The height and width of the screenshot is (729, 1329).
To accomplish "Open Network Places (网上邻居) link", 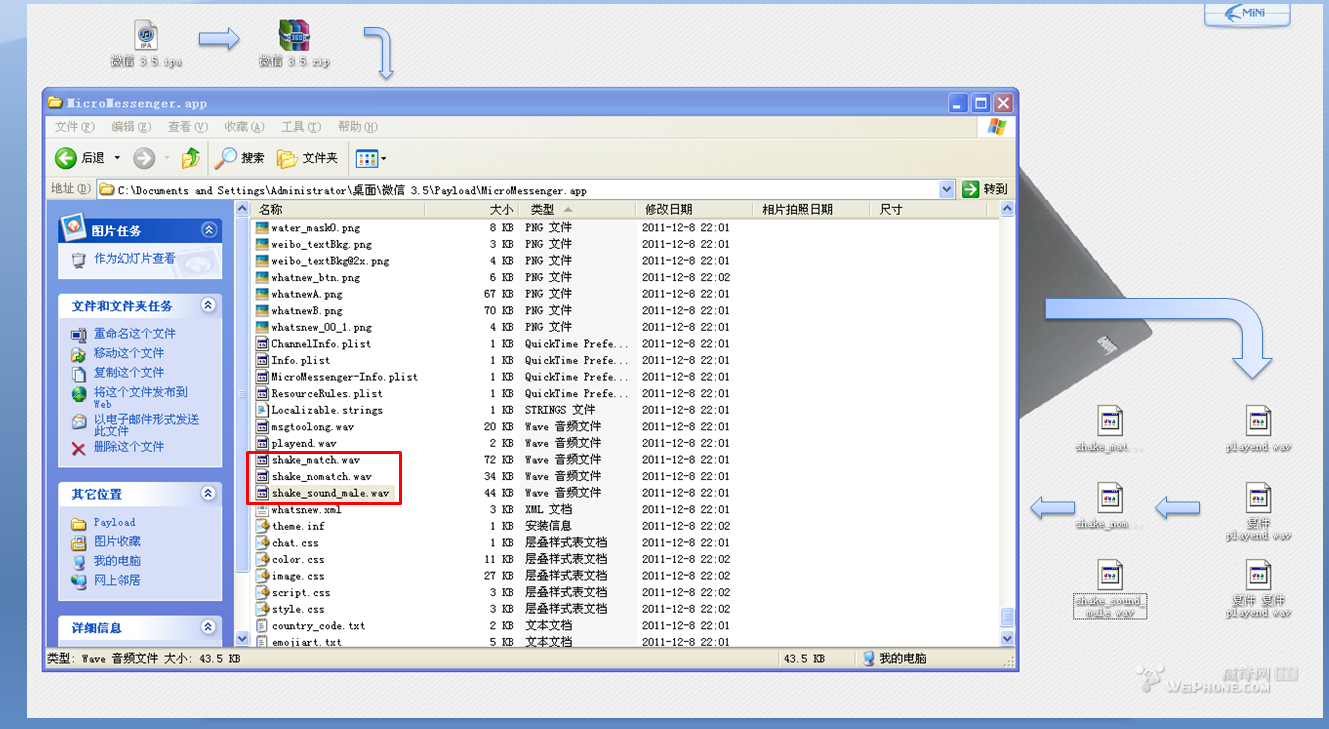I will click(x=117, y=580).
